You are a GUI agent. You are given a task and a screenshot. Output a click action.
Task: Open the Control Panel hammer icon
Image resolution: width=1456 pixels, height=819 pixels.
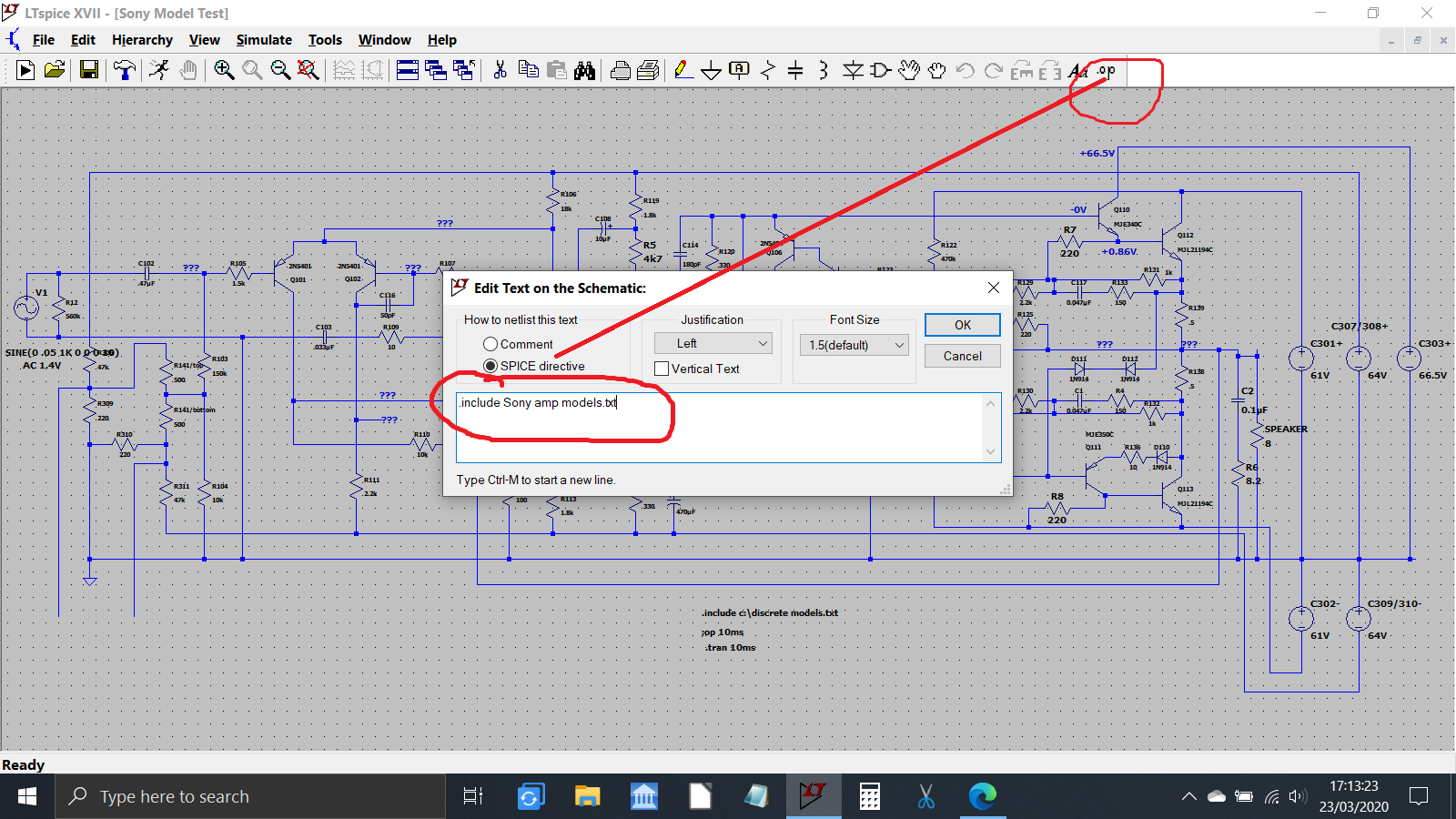tap(125, 70)
